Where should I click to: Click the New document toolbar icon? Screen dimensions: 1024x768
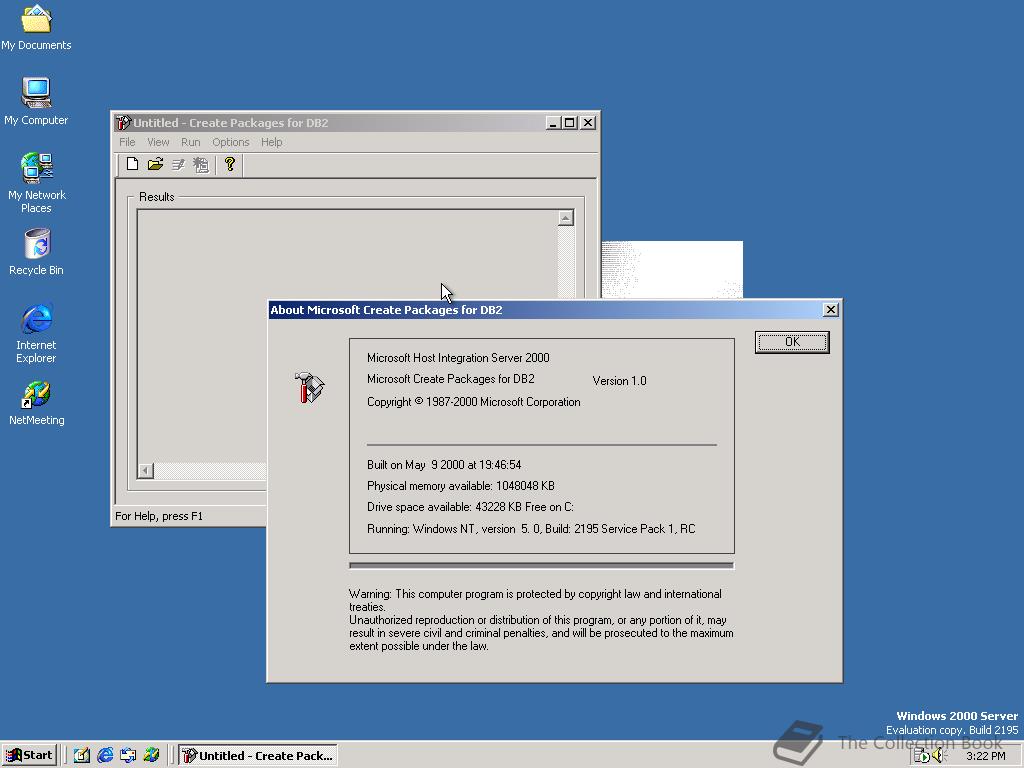pyautogui.click(x=133, y=164)
